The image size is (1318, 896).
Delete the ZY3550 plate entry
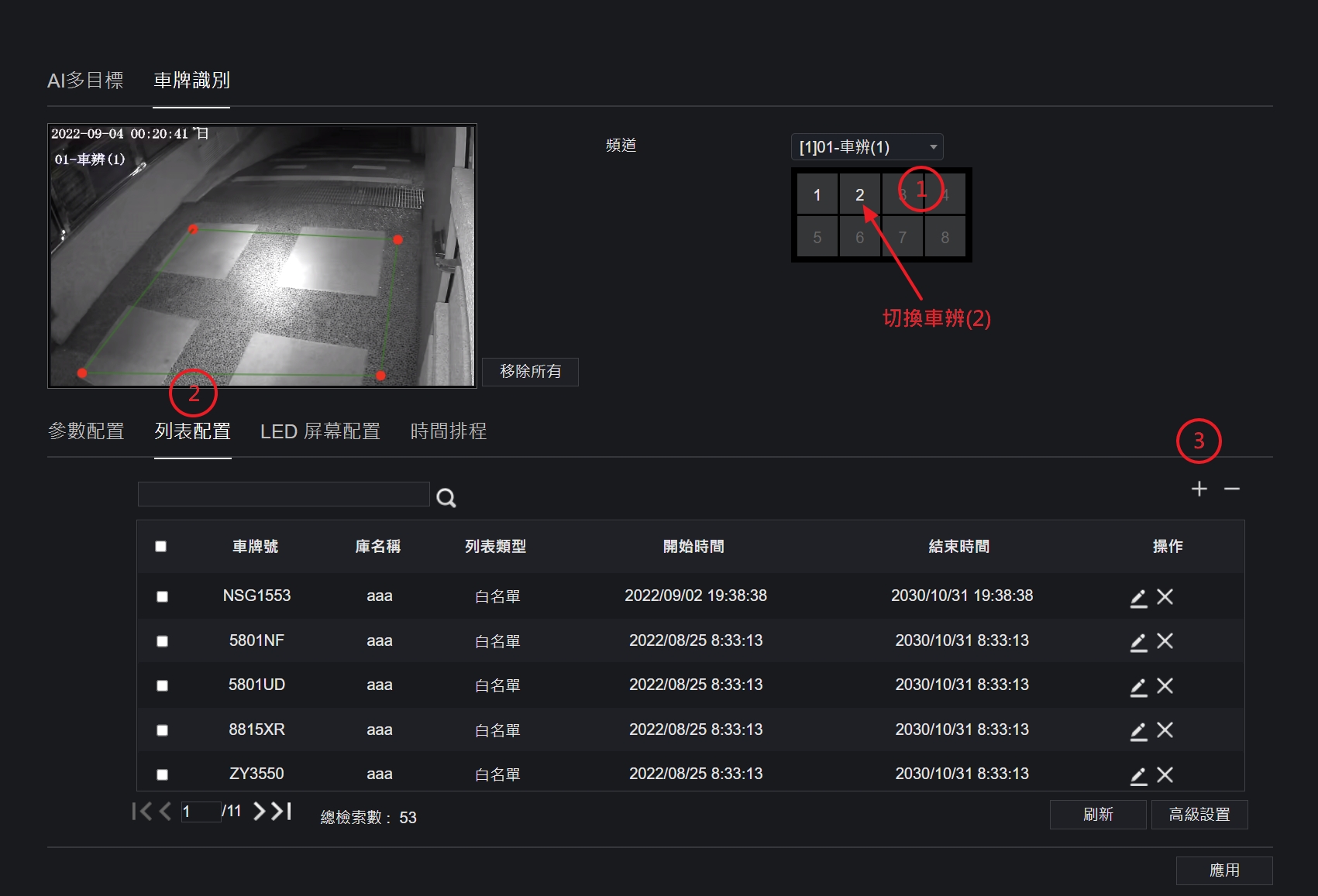1165,774
